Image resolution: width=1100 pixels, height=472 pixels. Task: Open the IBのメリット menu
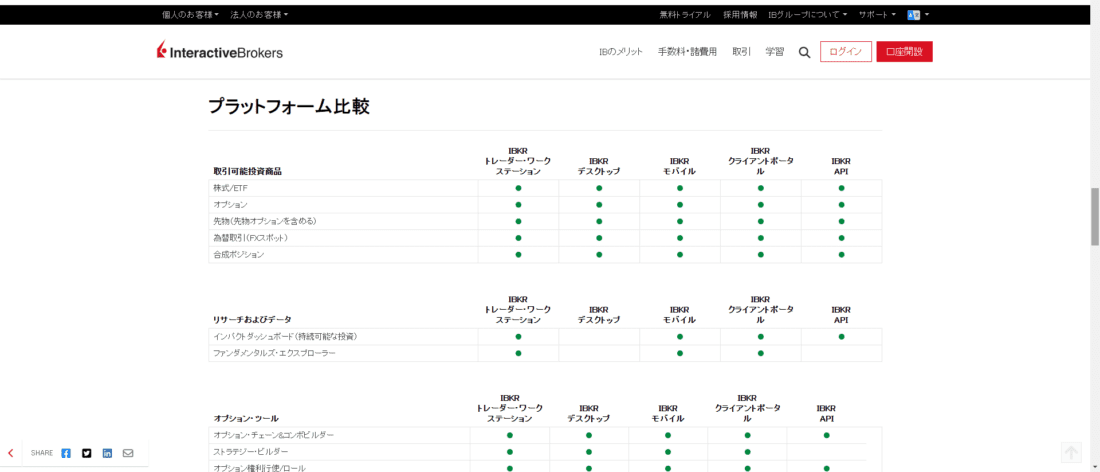[620, 52]
